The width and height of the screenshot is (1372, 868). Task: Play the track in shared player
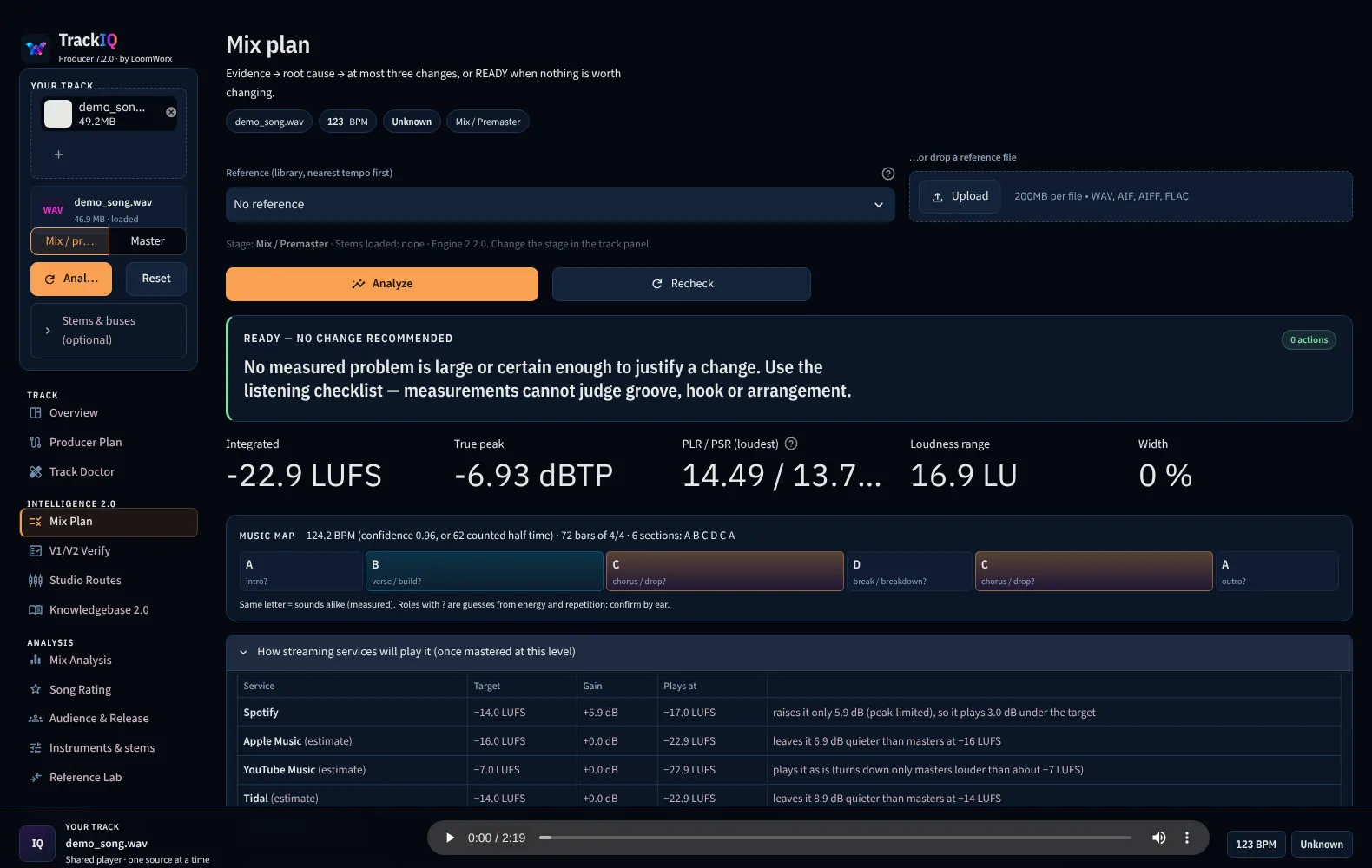tap(450, 838)
